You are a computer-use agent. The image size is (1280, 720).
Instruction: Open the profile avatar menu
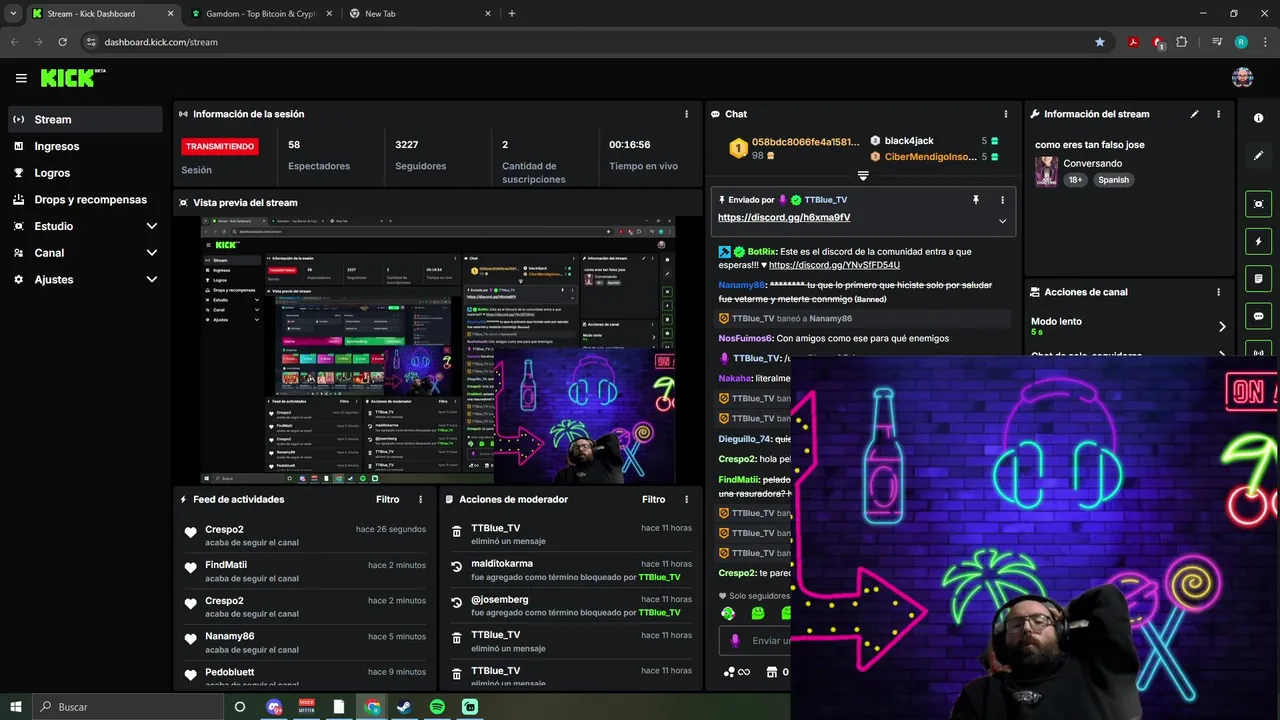click(1242, 78)
